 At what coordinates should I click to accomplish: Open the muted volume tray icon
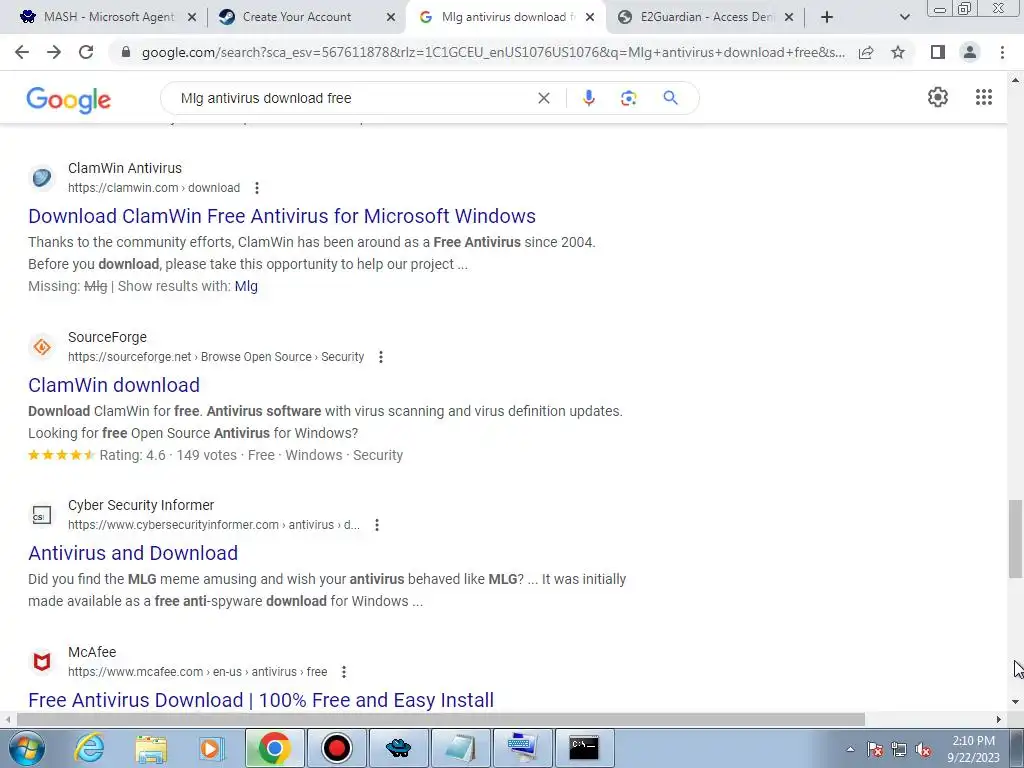tap(923, 750)
